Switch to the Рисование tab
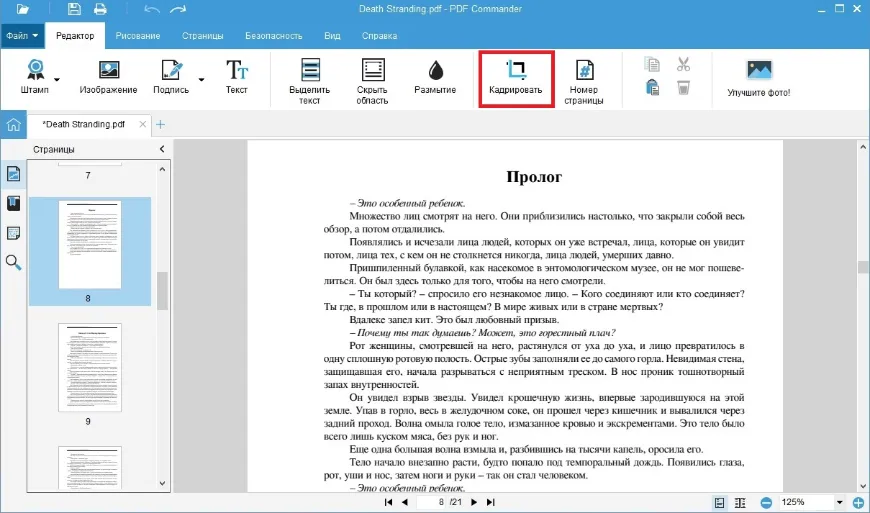 (x=138, y=35)
